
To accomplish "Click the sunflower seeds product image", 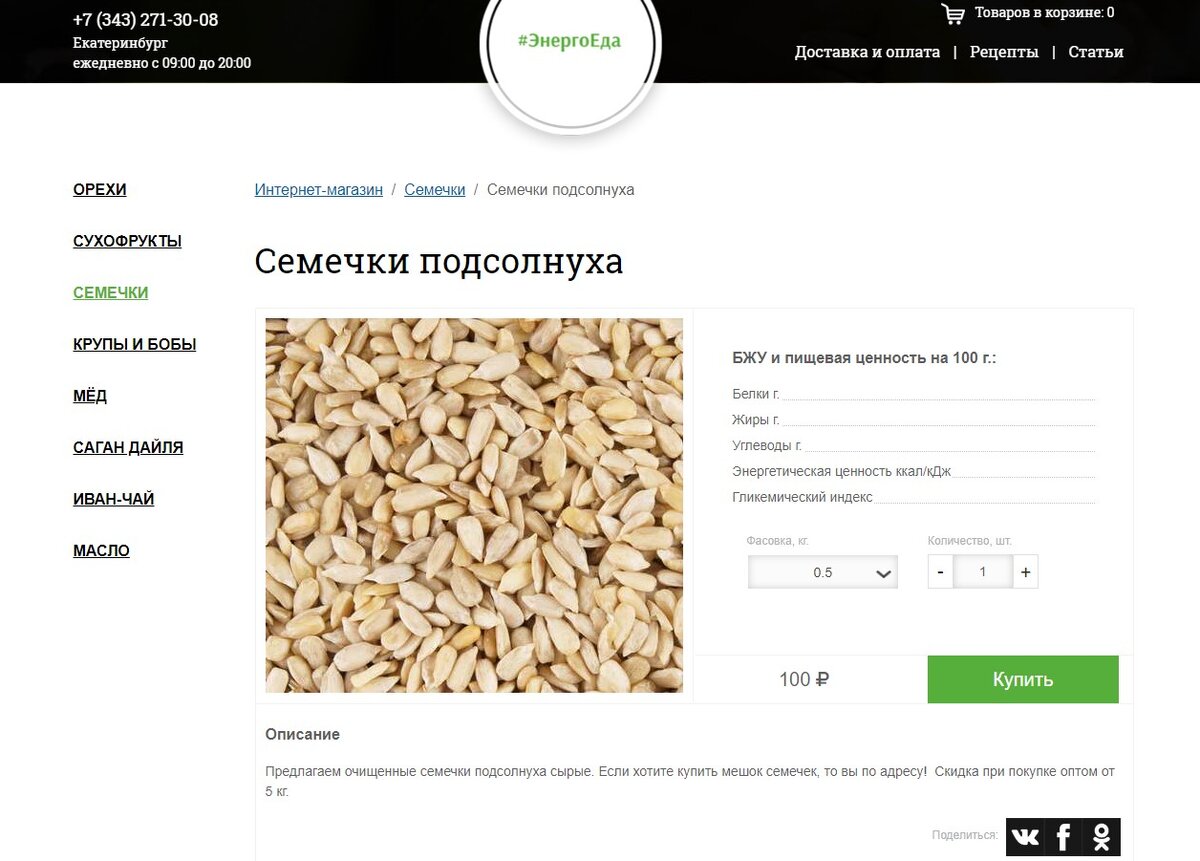I will tap(474, 505).
